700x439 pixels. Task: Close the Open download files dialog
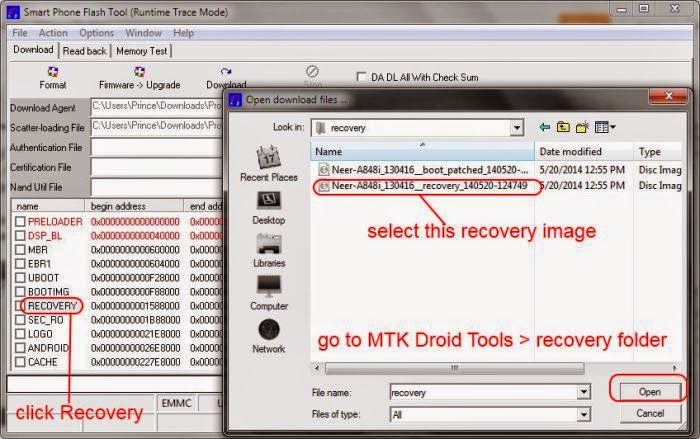(668, 96)
